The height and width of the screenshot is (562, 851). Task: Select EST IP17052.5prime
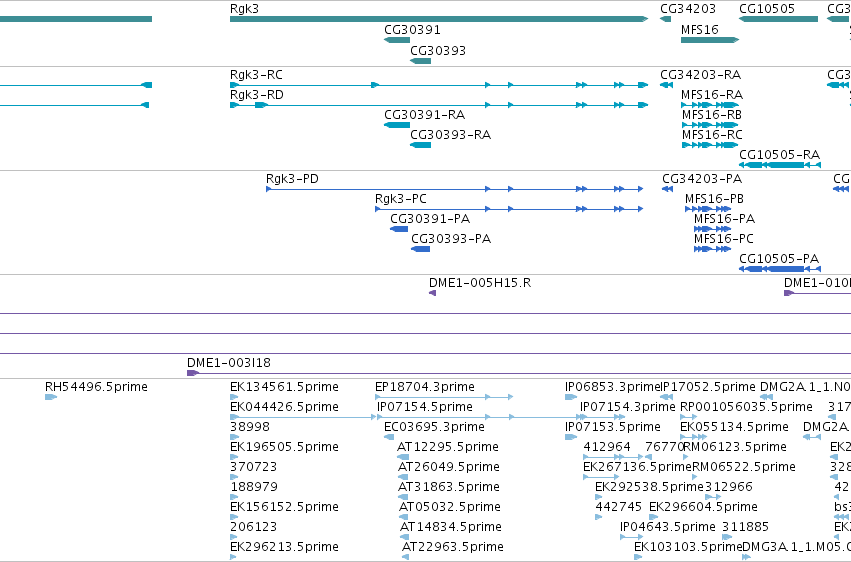pos(666,398)
